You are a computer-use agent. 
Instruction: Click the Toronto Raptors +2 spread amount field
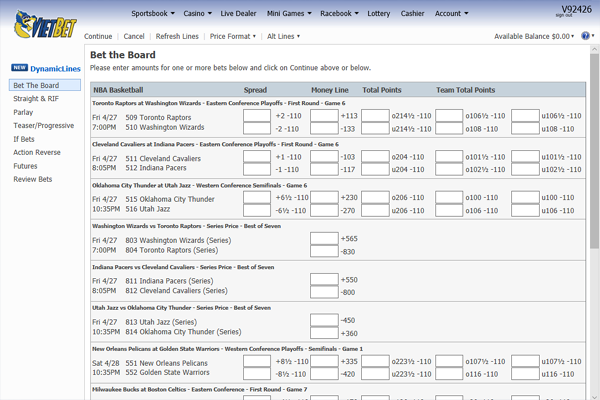point(257,116)
